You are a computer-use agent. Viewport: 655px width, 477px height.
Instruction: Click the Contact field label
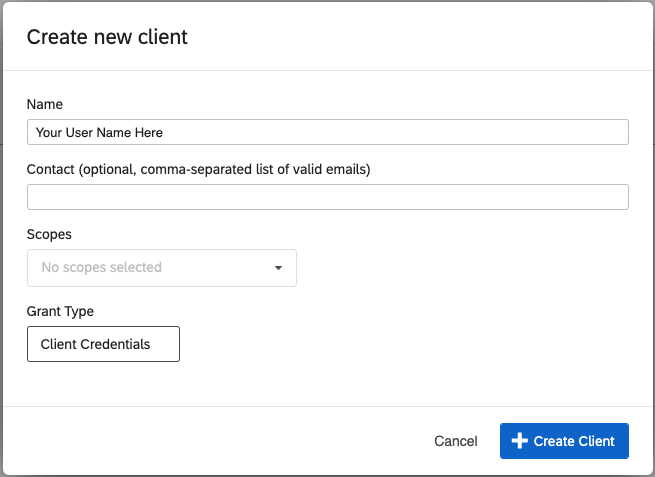point(198,169)
